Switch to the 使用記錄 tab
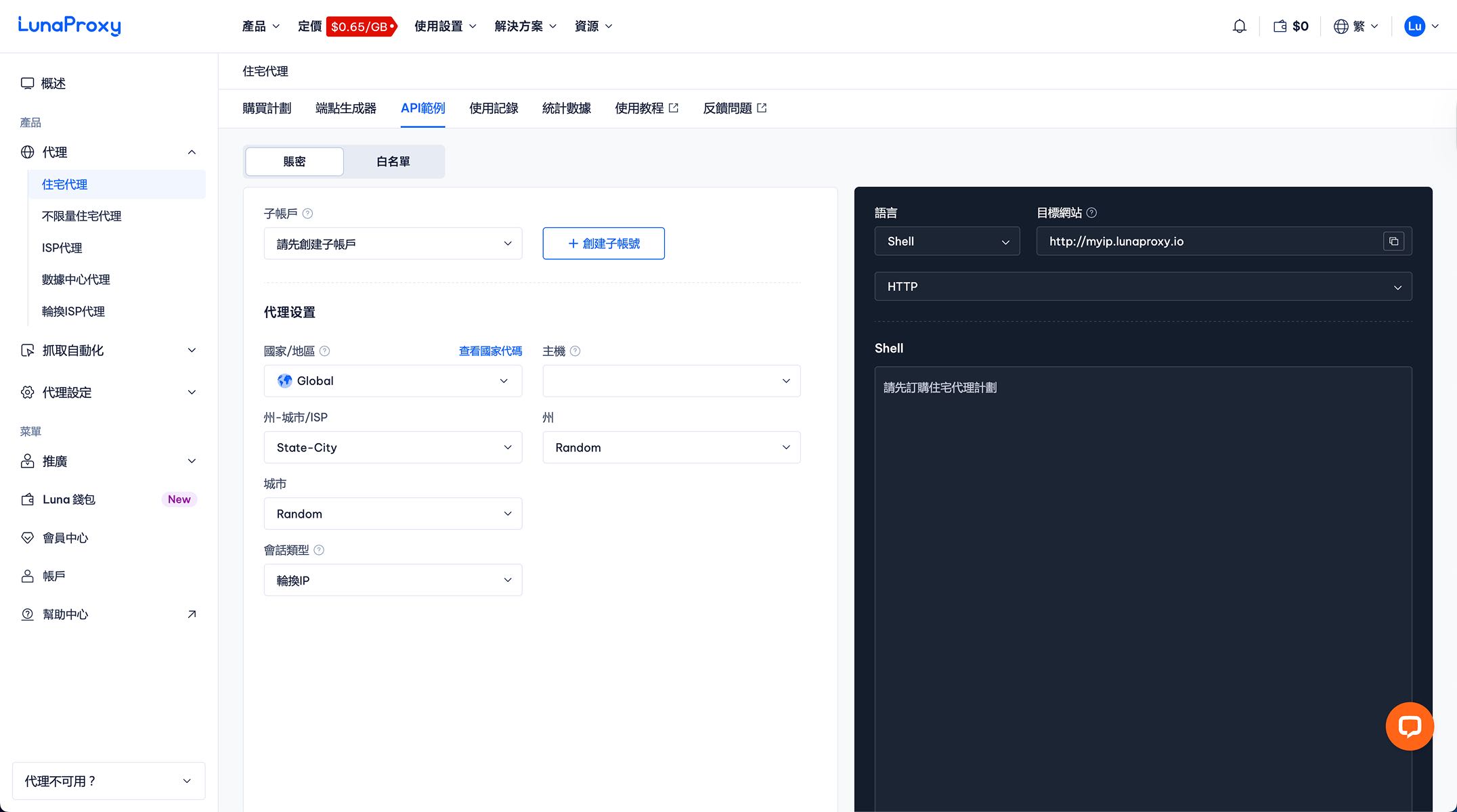1457x812 pixels. pos(494,108)
